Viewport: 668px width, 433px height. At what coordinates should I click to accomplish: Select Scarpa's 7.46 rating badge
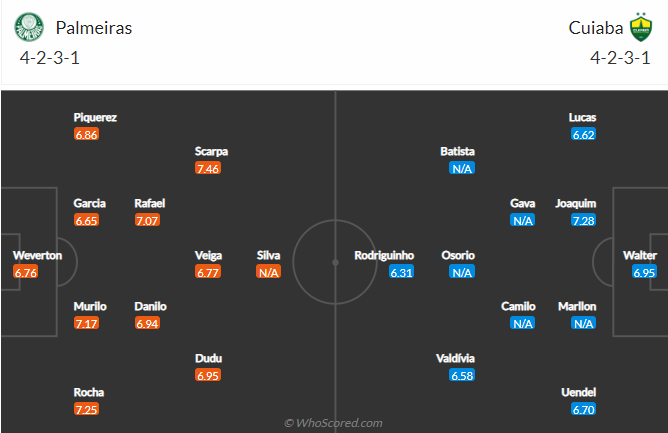click(208, 168)
